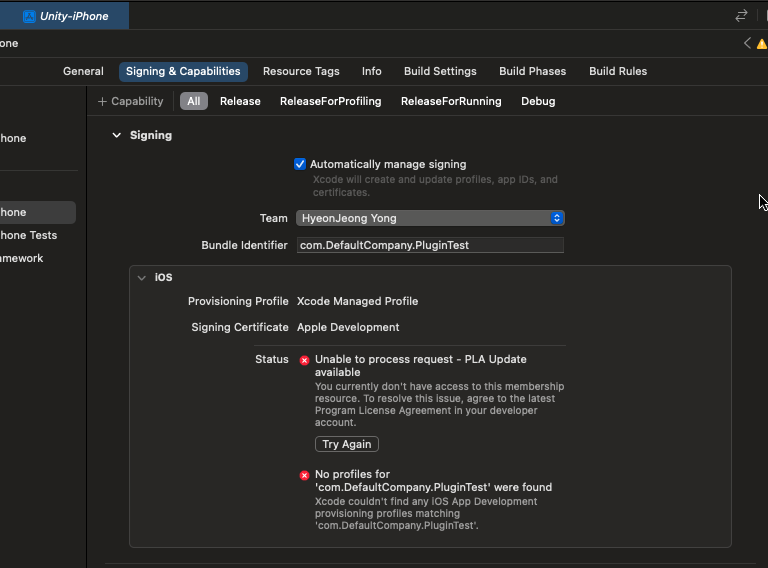The height and width of the screenshot is (568, 768).
Task: Click the Bundle Identifier field
Action: pos(430,245)
